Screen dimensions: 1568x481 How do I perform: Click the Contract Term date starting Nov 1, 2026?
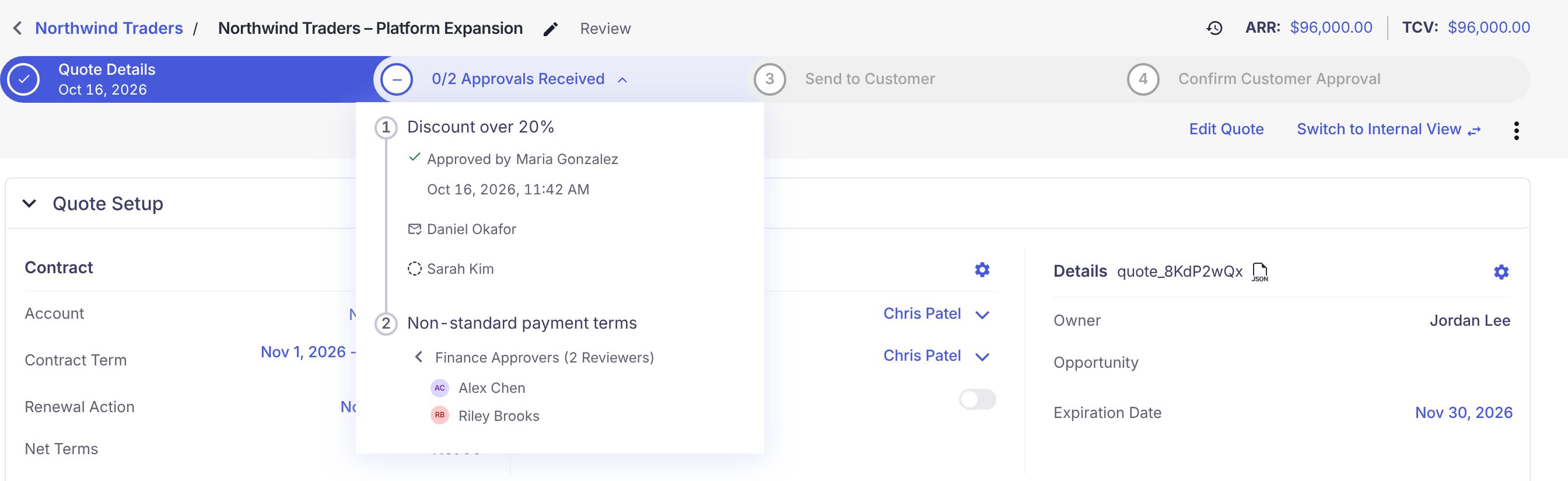tap(308, 352)
